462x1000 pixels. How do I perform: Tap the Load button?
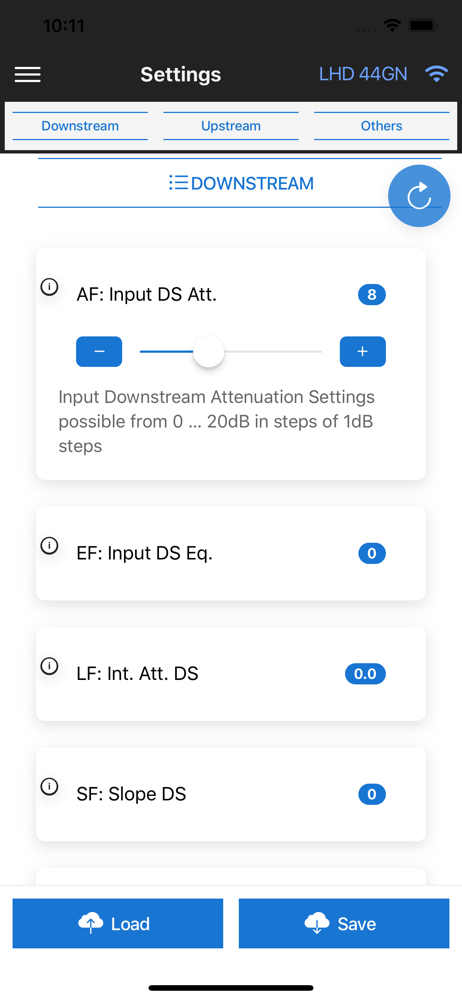tap(118, 923)
